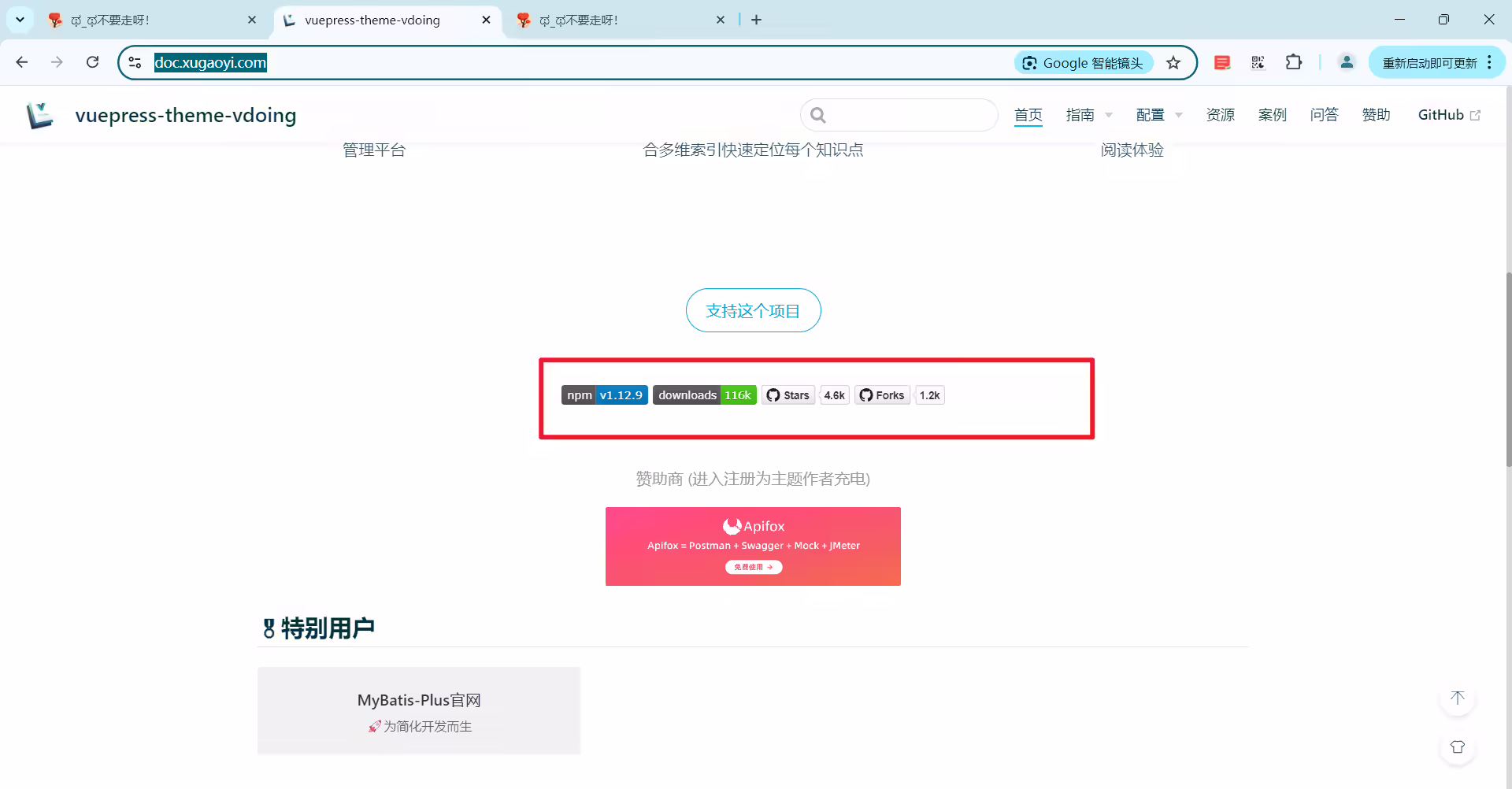Open the theme mode shirt icon
This screenshot has height=789, width=1512.
click(1457, 747)
